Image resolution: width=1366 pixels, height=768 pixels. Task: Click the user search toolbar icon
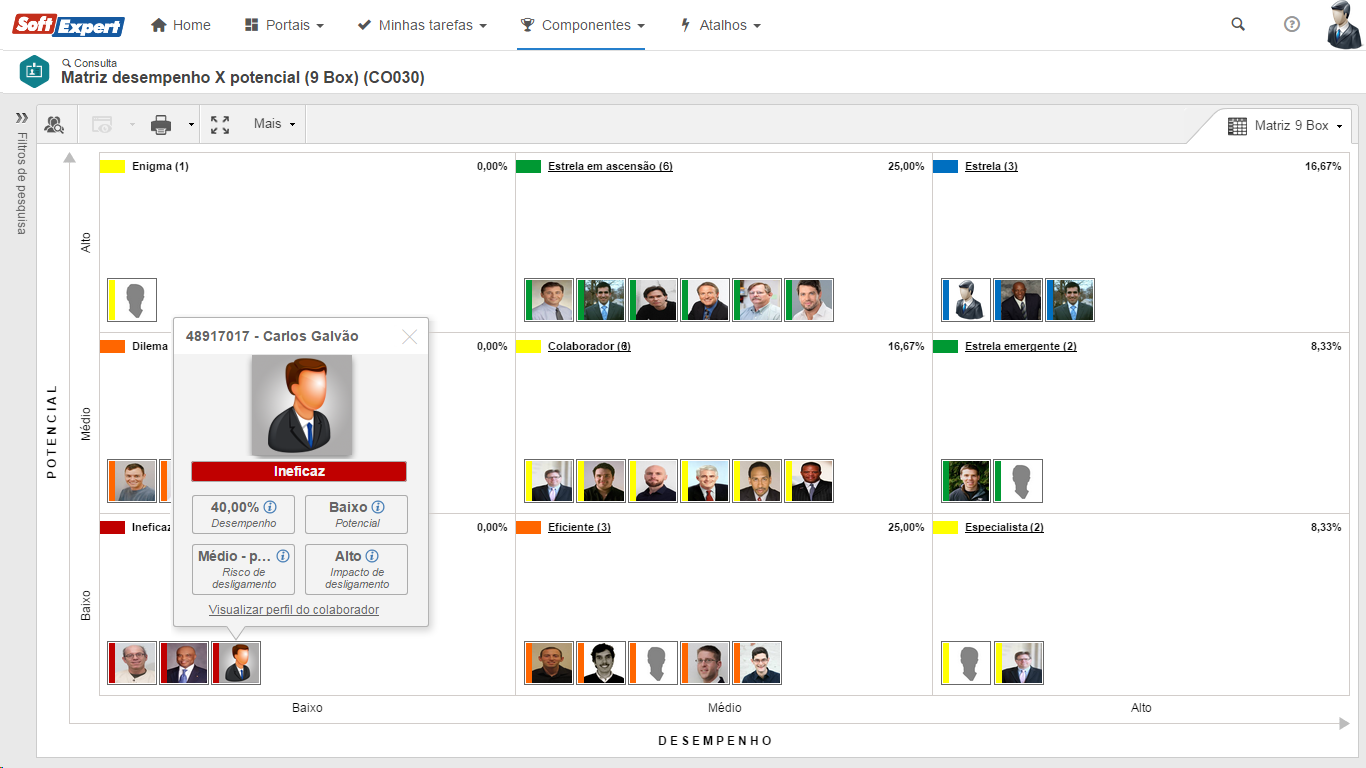[x=54, y=125]
